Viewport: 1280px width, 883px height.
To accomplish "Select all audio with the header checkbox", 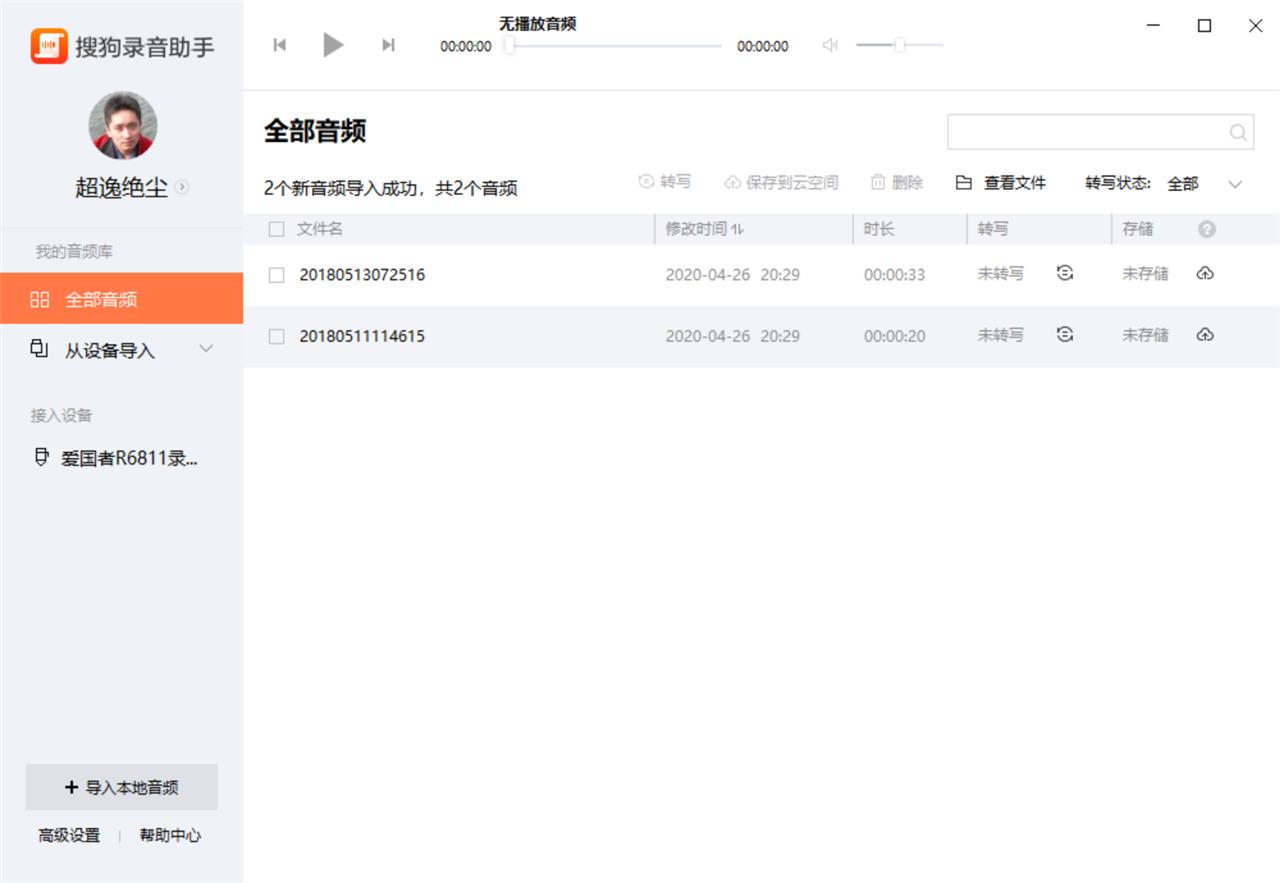I will coord(276,229).
